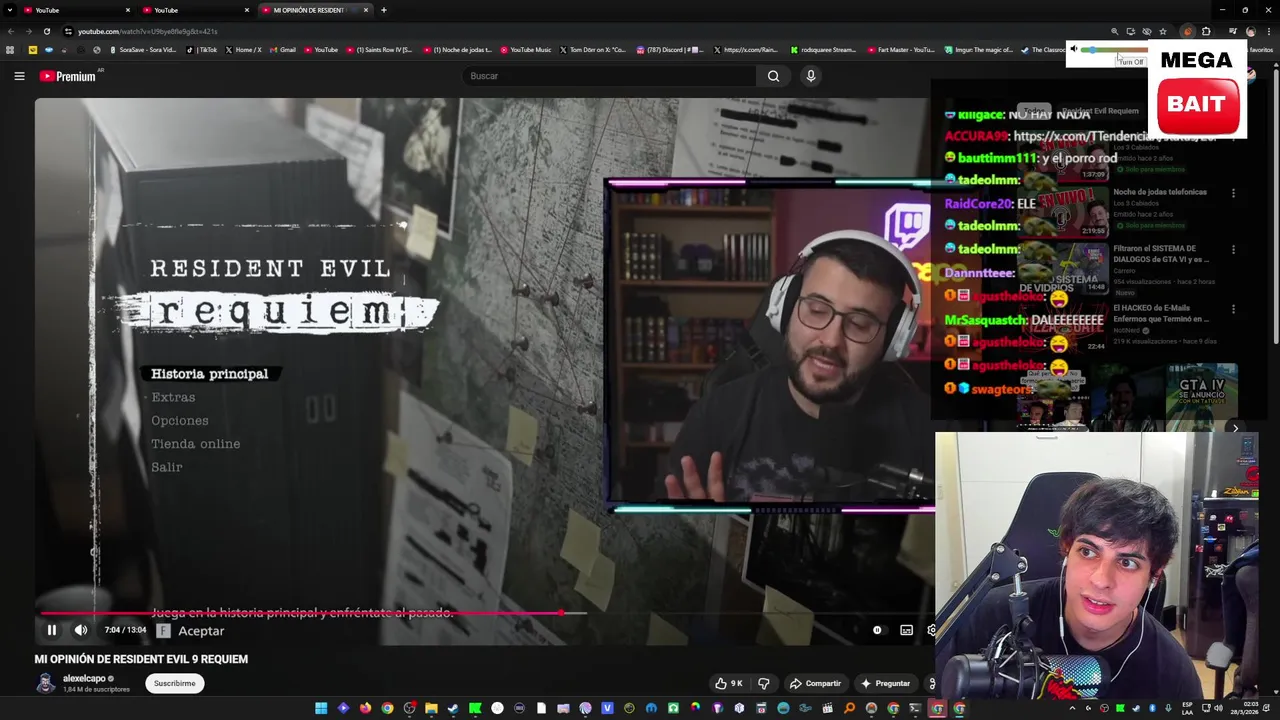Start voice search with the microphone icon
The width and height of the screenshot is (1280, 720).
point(811,76)
